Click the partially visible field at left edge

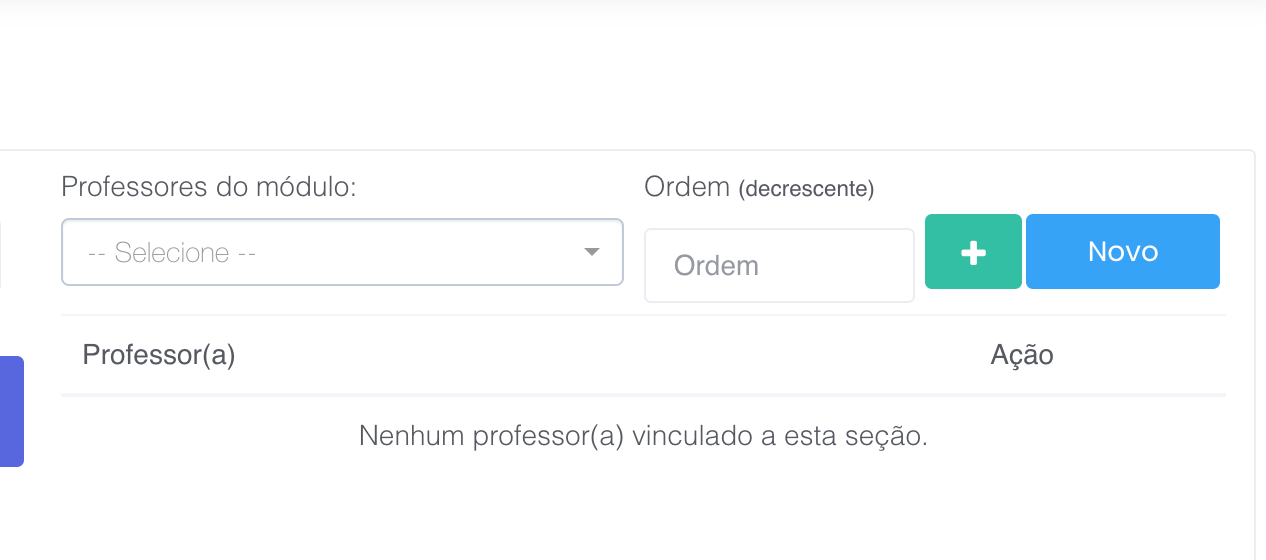point(1,254)
